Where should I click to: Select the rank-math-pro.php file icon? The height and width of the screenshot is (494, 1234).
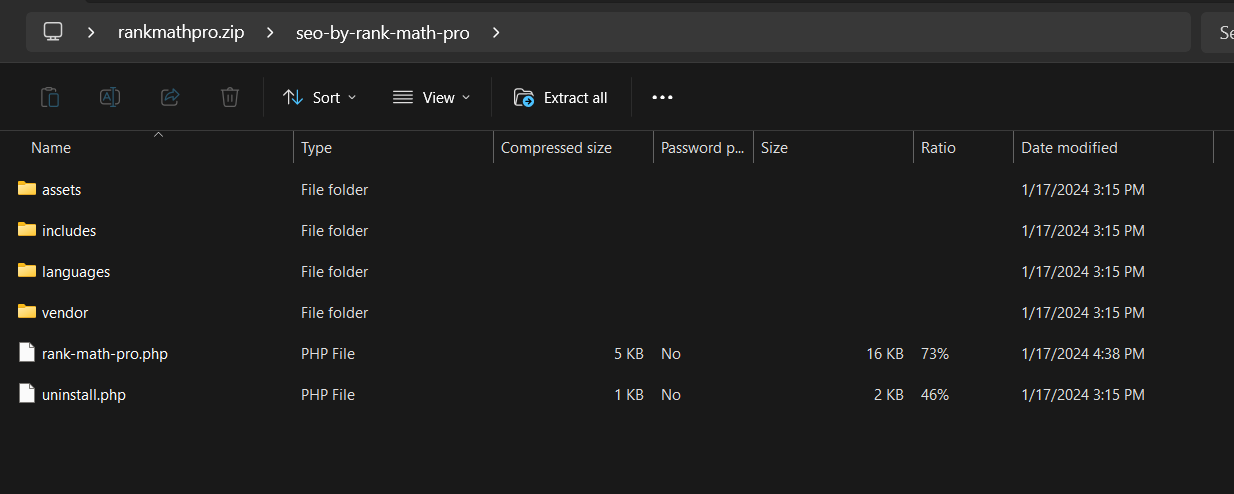pos(27,353)
